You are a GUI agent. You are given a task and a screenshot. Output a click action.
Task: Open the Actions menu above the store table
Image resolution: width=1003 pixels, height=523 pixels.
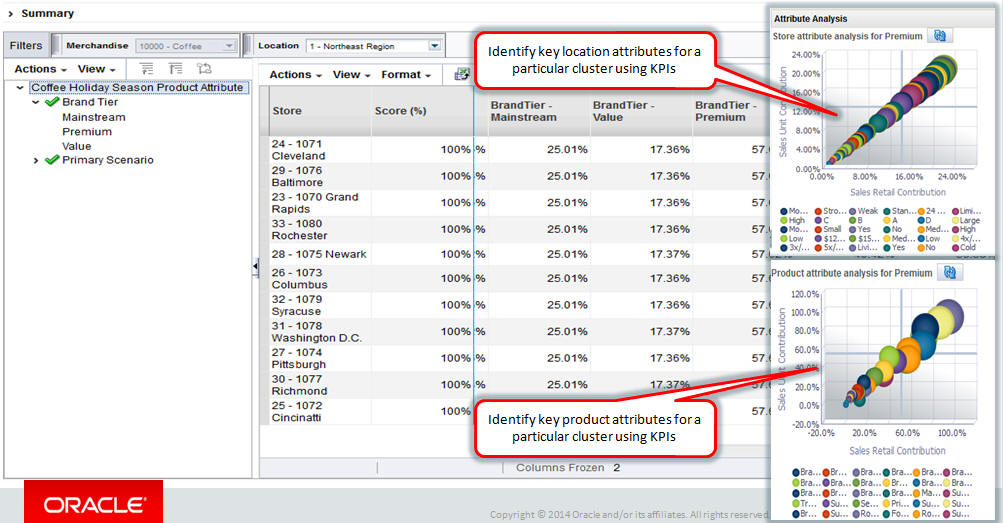(x=295, y=74)
